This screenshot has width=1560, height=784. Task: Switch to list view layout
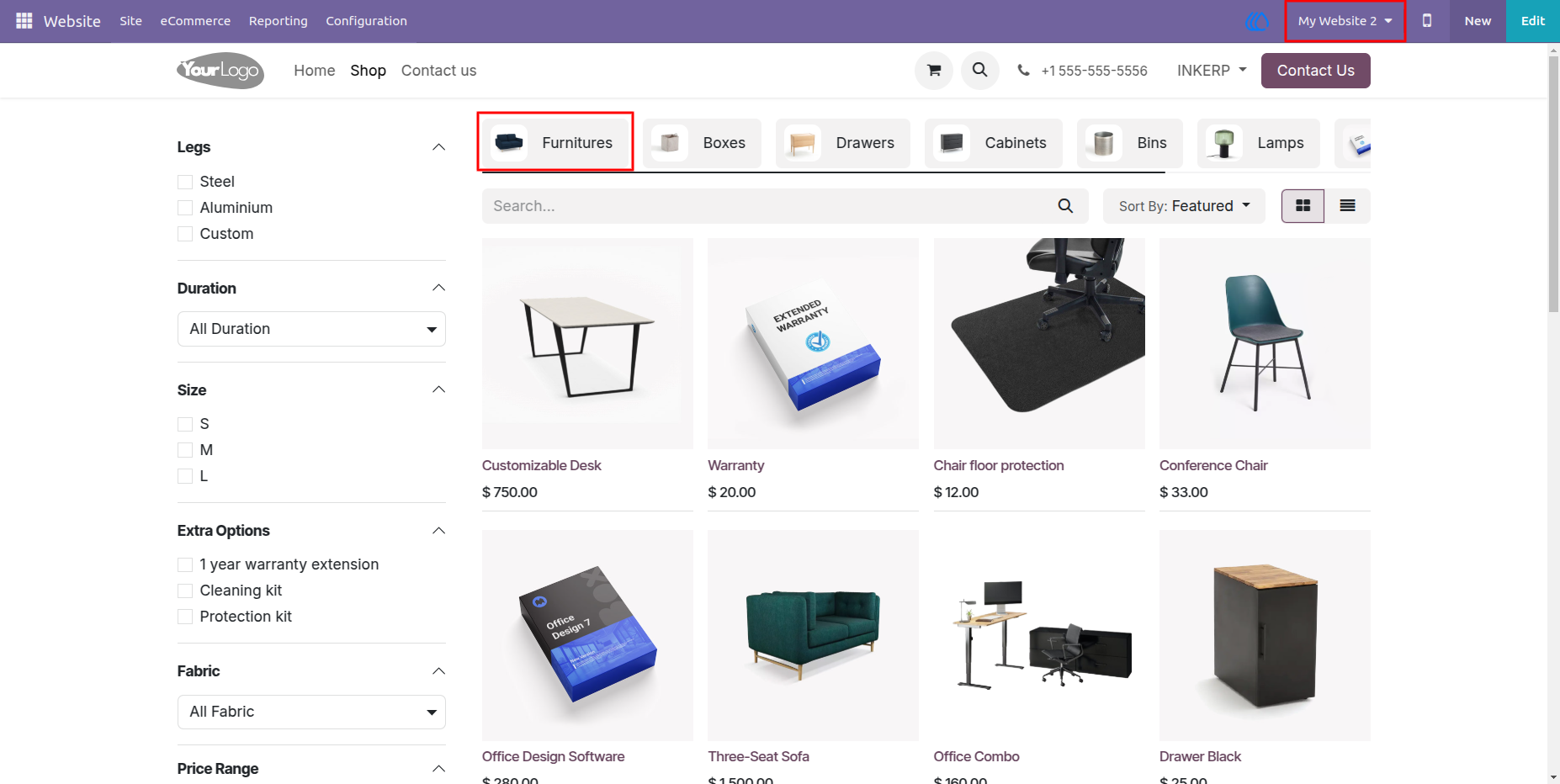(x=1347, y=206)
